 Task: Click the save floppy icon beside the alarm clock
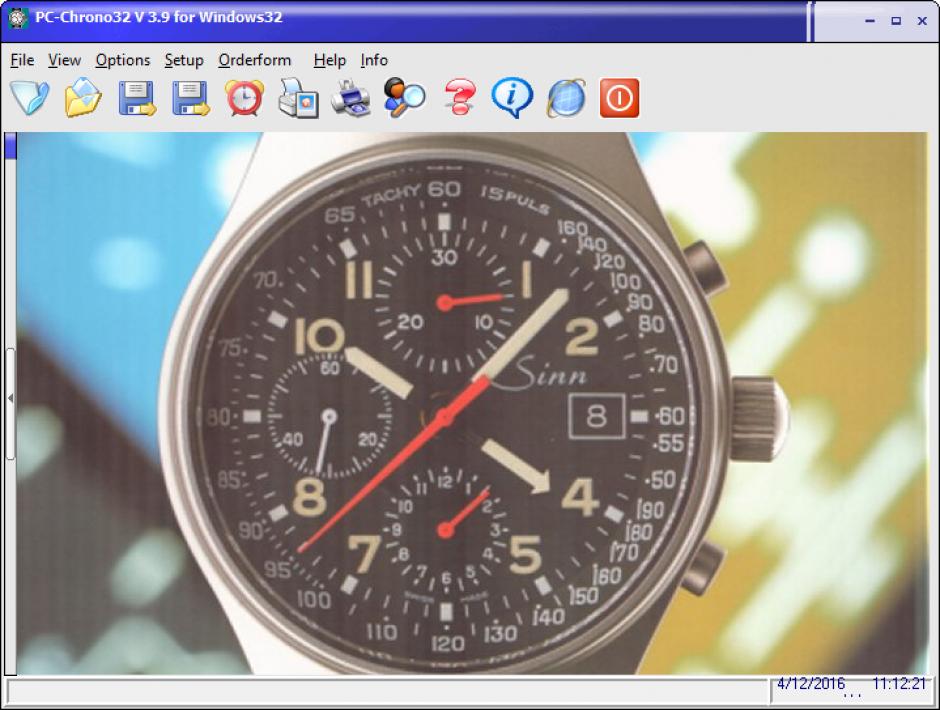[x=191, y=98]
